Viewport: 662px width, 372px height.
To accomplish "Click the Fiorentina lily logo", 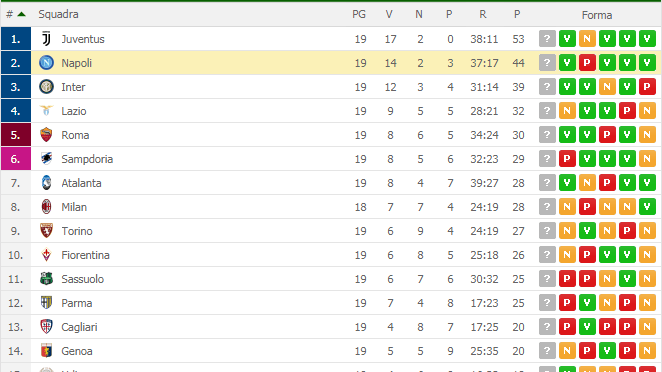I will click(x=46, y=255).
